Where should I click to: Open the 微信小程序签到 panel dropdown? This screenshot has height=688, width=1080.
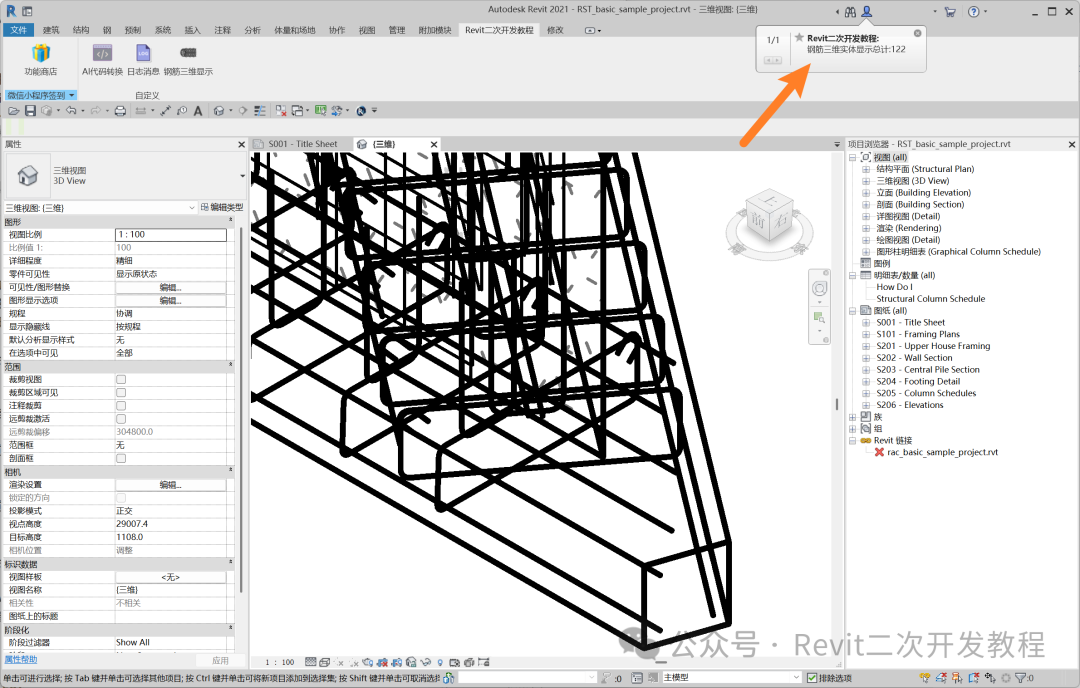(41, 95)
